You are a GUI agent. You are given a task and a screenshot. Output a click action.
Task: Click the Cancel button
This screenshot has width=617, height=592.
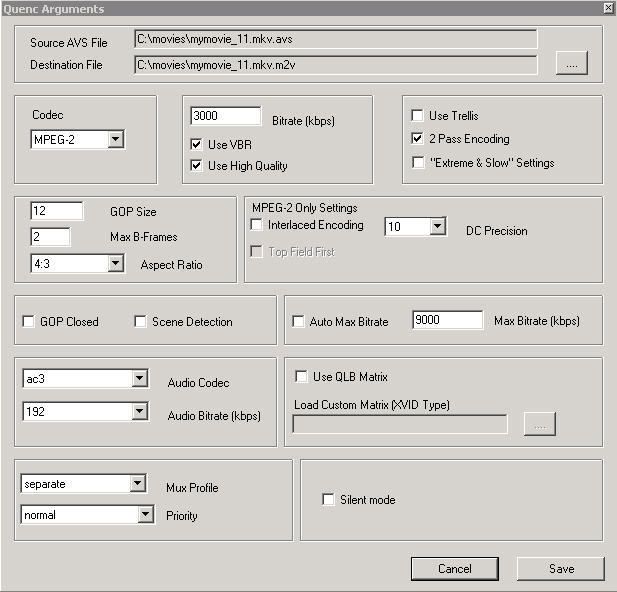[455, 569]
